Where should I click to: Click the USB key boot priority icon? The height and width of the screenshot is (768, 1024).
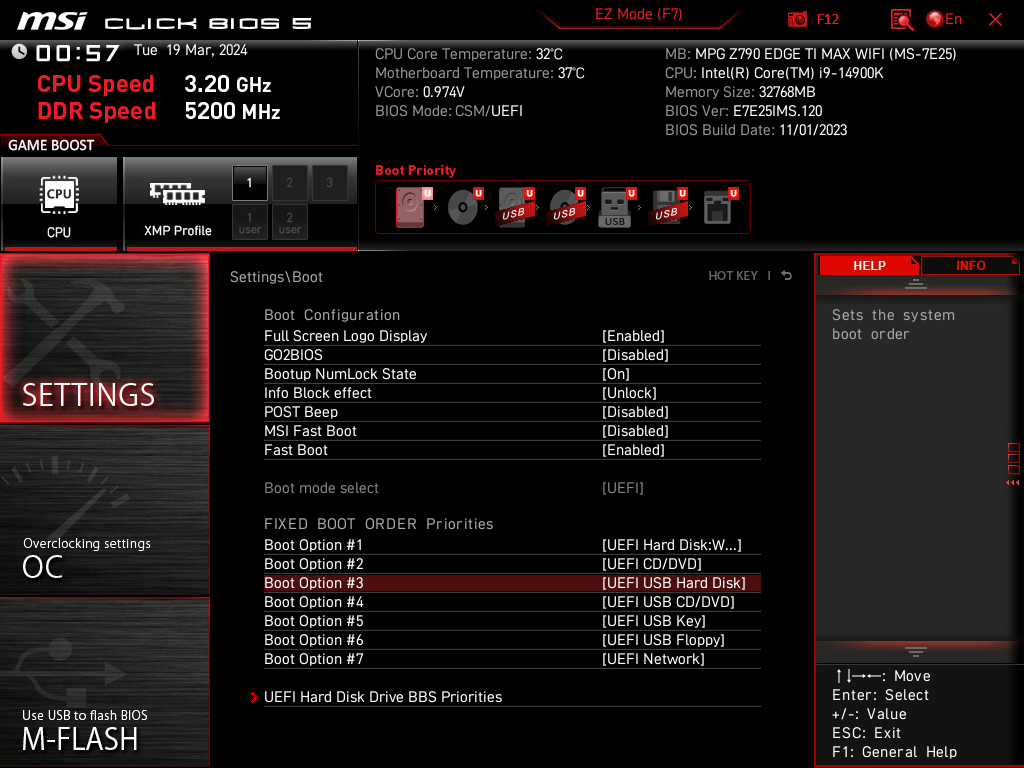point(616,208)
